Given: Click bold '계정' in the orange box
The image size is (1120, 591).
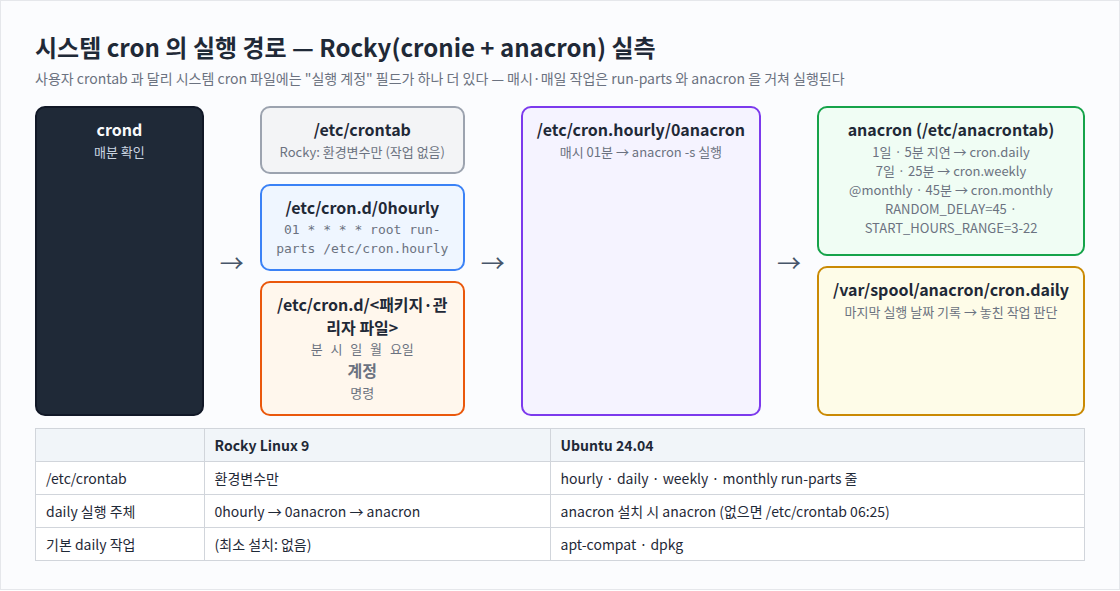Looking at the screenshot, I should (x=362, y=371).
